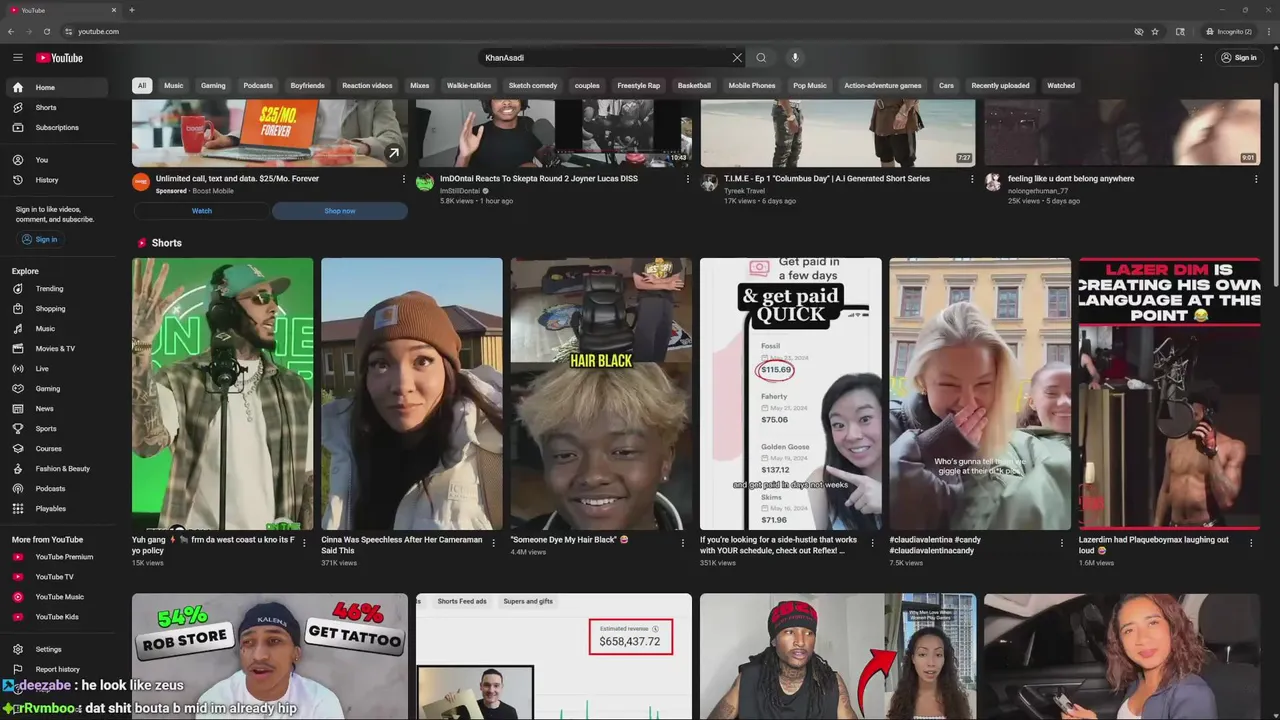Open the Rob Store vs Get Tattoo video
Image resolution: width=1280 pixels, height=720 pixels.
(270, 656)
